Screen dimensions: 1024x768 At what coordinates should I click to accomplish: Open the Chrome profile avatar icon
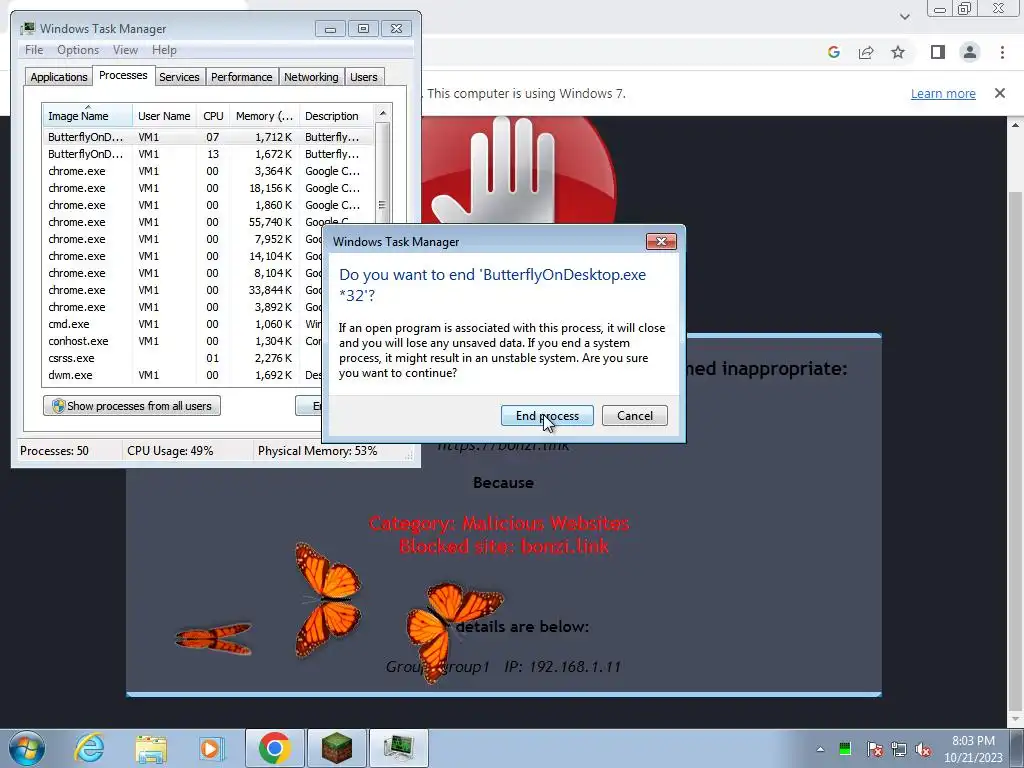970,52
